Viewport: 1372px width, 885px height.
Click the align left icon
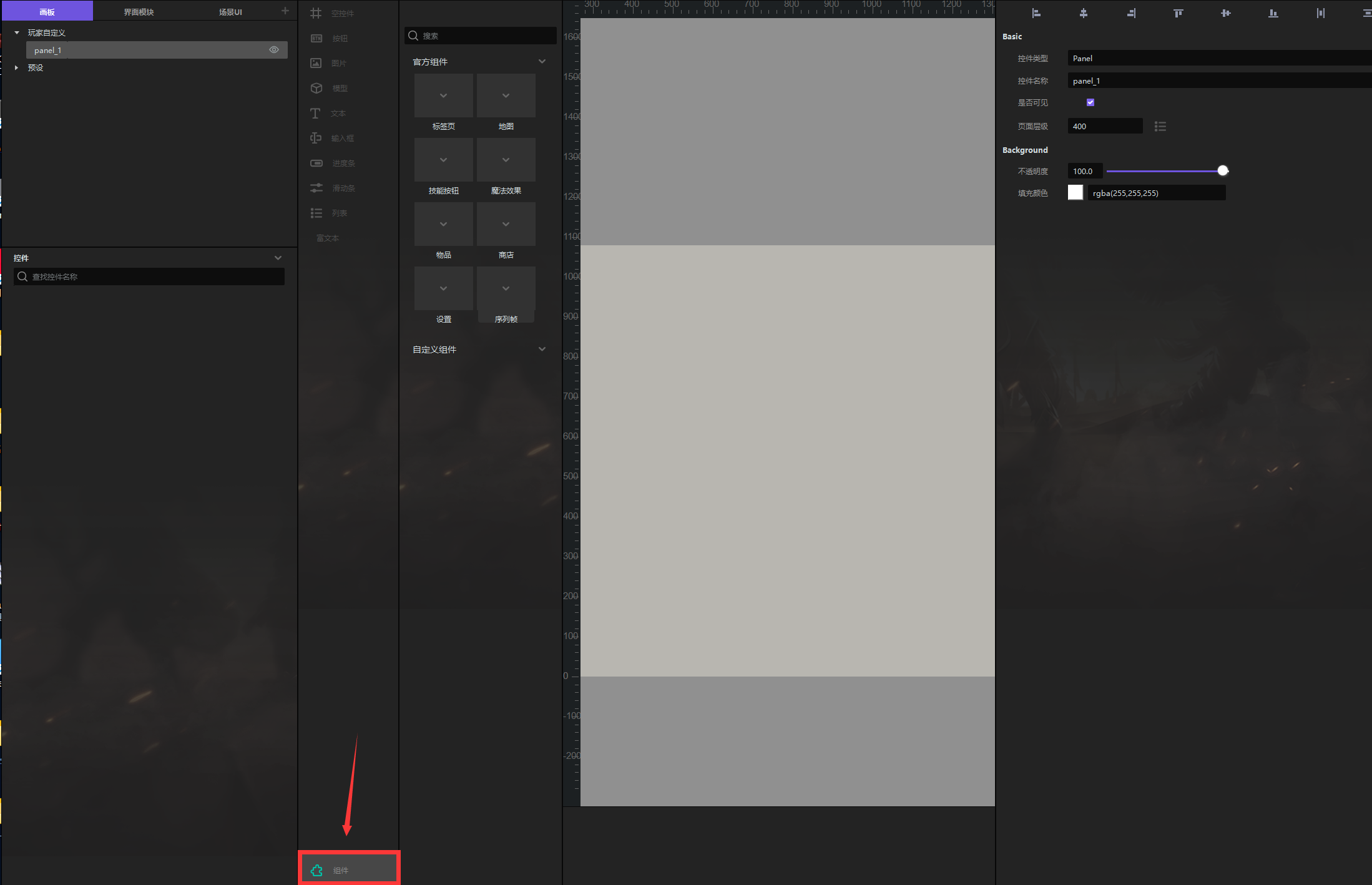pyautogui.click(x=1036, y=13)
